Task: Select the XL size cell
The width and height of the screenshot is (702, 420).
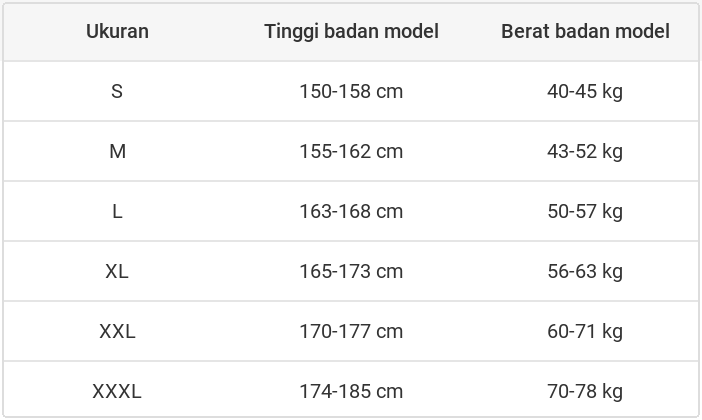Action: [x=117, y=271]
